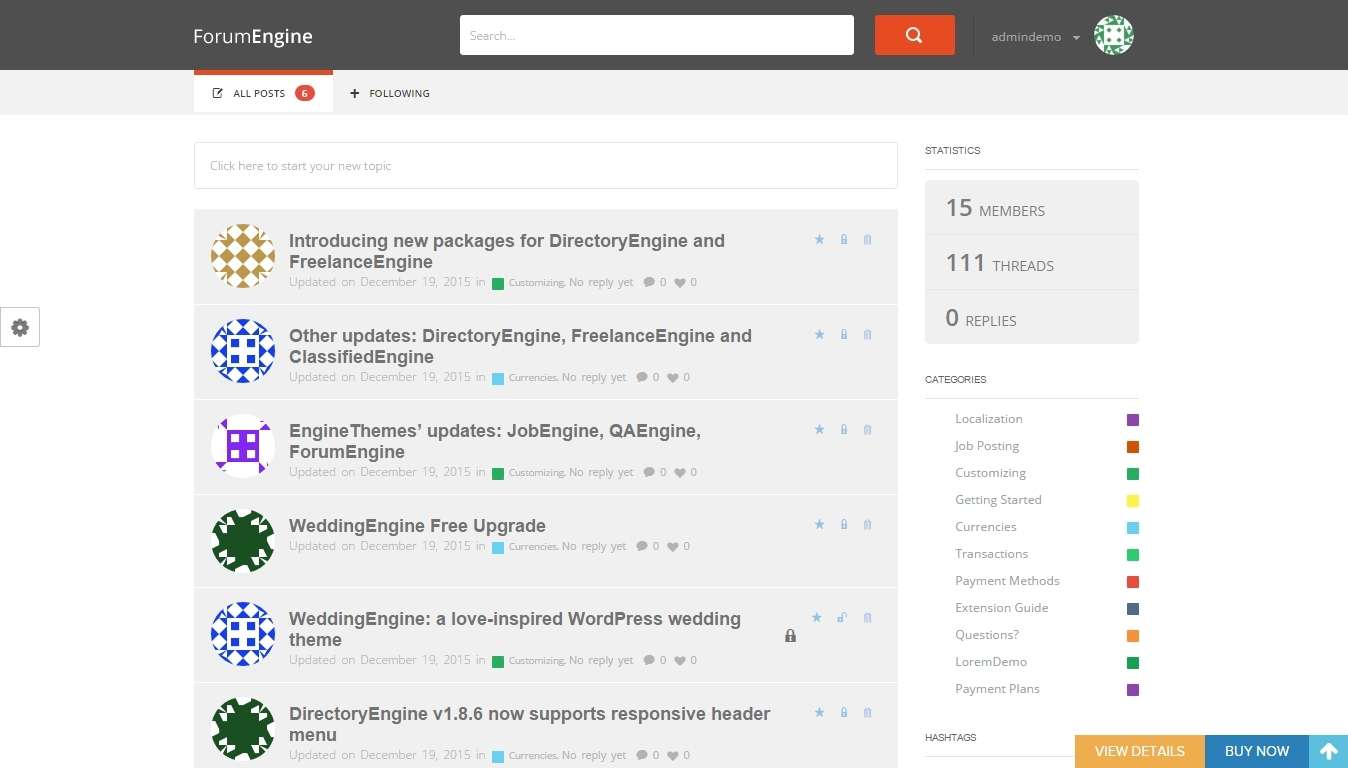Select the Payment Plans category
Viewport: 1348px width, 768px height.
997,689
